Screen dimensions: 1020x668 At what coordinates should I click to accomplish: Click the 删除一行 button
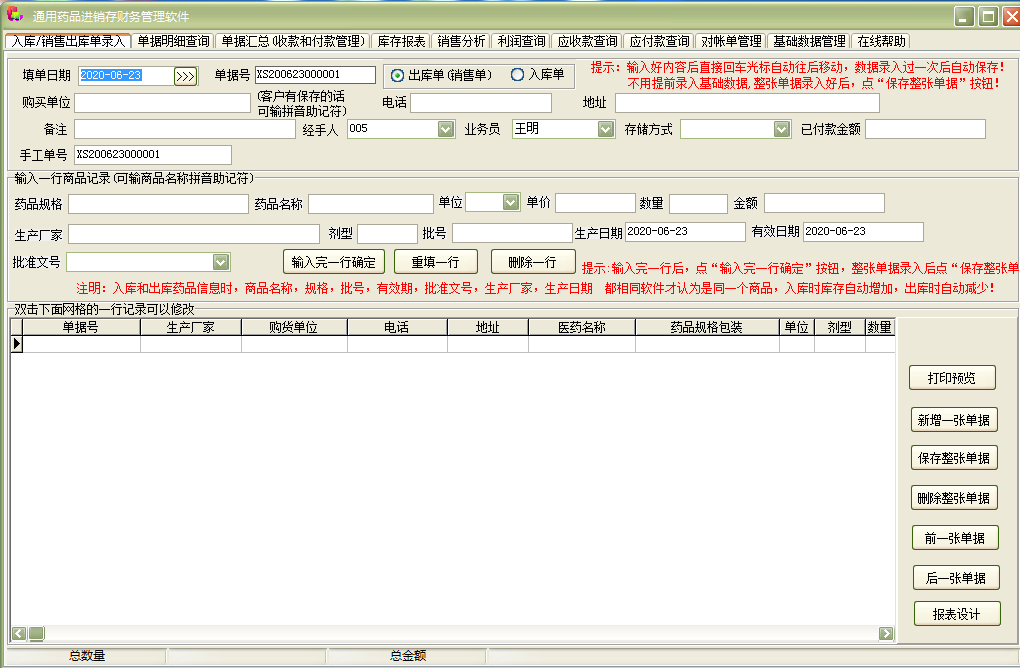533,260
